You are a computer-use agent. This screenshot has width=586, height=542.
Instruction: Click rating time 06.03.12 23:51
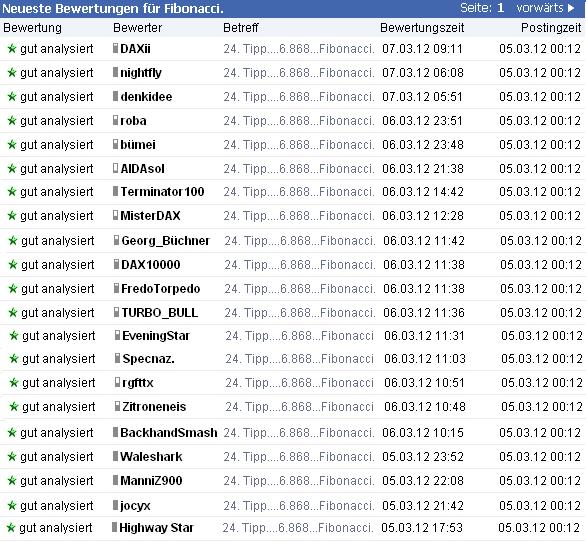point(422,120)
